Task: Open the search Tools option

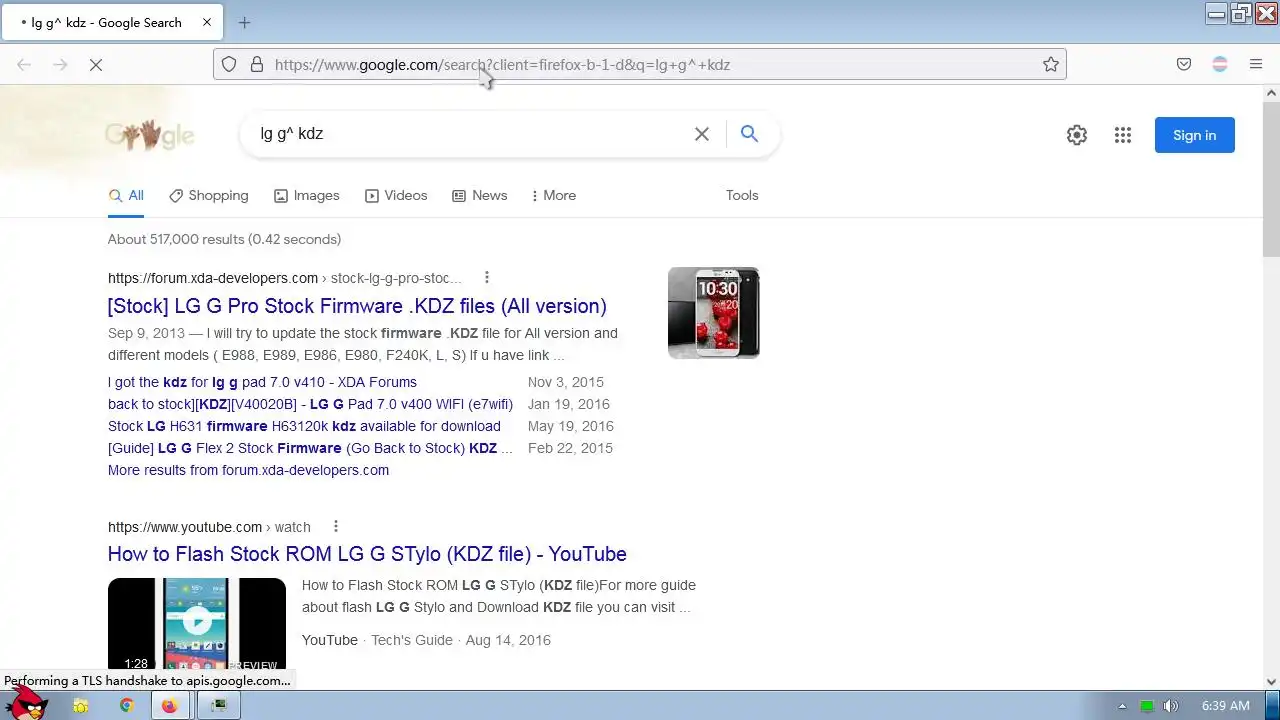Action: 742,195
